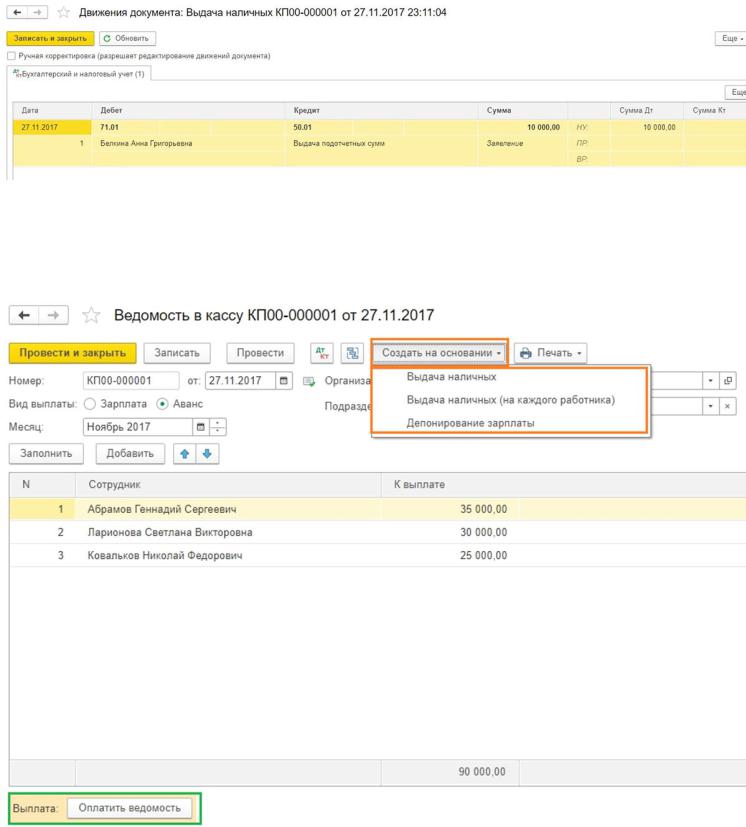The width and height of the screenshot is (746, 827).
Task: Enable the Ручная корректировка checkbox
Action: coord(11,56)
